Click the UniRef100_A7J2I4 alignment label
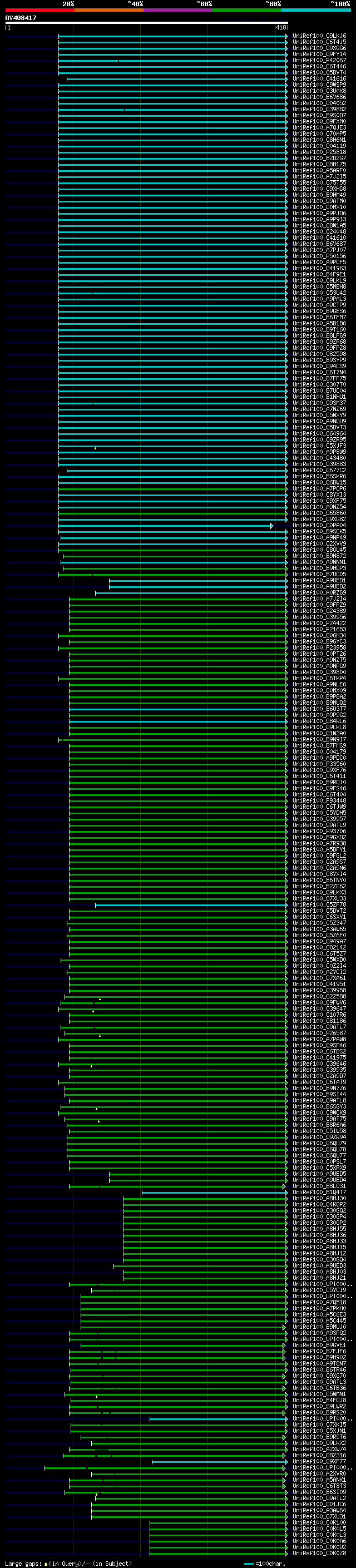This screenshot has height=1568, width=356. [319, 598]
